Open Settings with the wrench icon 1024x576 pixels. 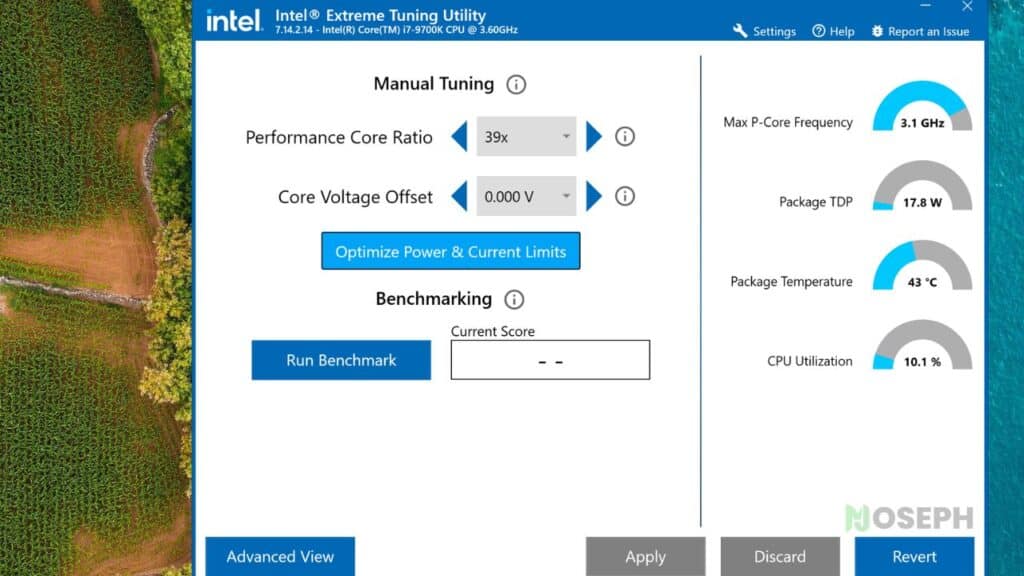764,31
